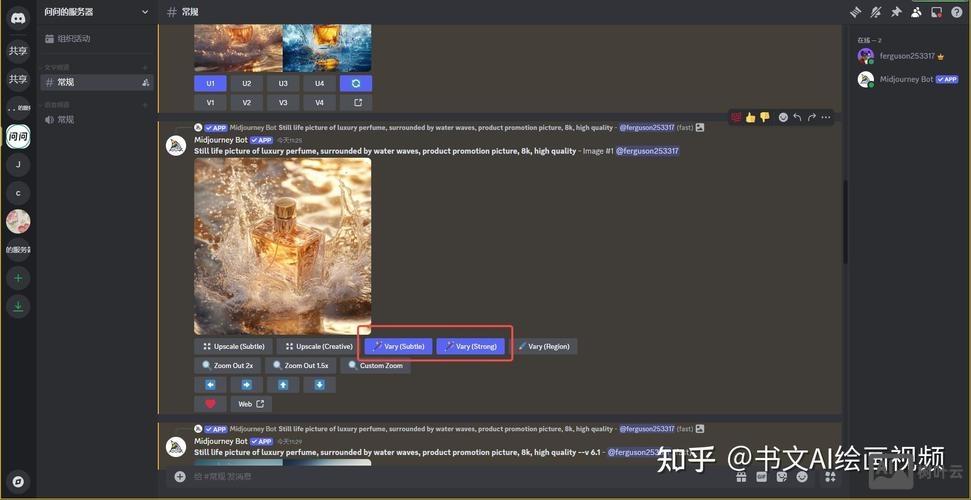This screenshot has width=971, height=500.
Task: Toggle the U1 upscale button
Action: (x=210, y=83)
